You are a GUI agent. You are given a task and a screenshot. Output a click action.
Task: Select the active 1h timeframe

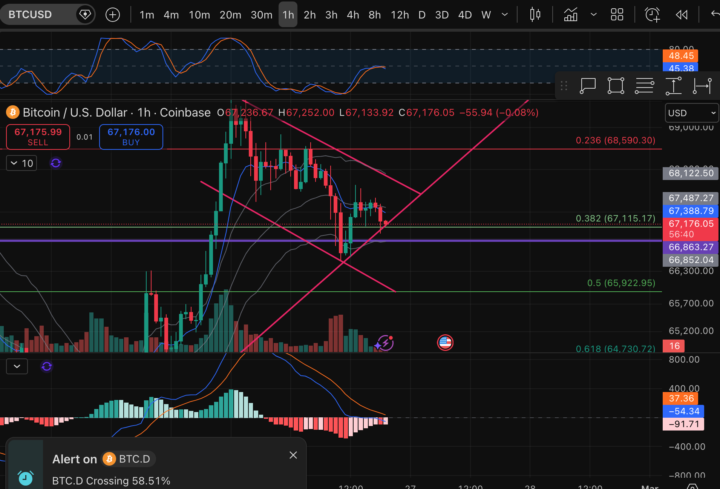[x=288, y=15]
